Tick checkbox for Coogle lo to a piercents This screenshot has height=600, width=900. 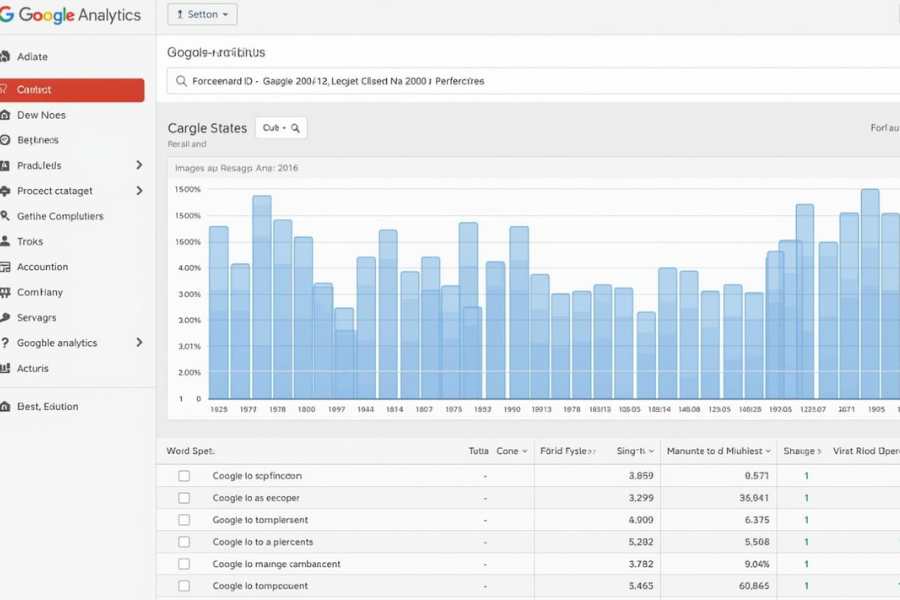point(184,541)
